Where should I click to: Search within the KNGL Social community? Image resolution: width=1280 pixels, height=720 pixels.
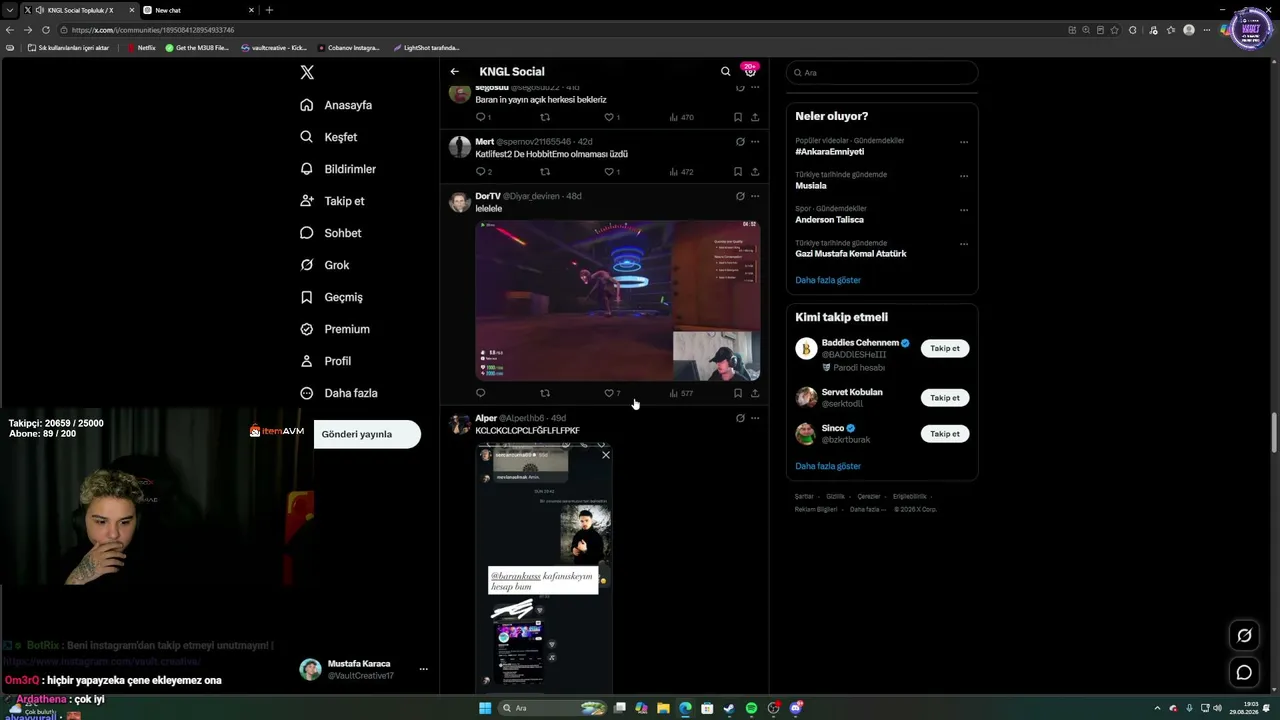pyautogui.click(x=726, y=72)
